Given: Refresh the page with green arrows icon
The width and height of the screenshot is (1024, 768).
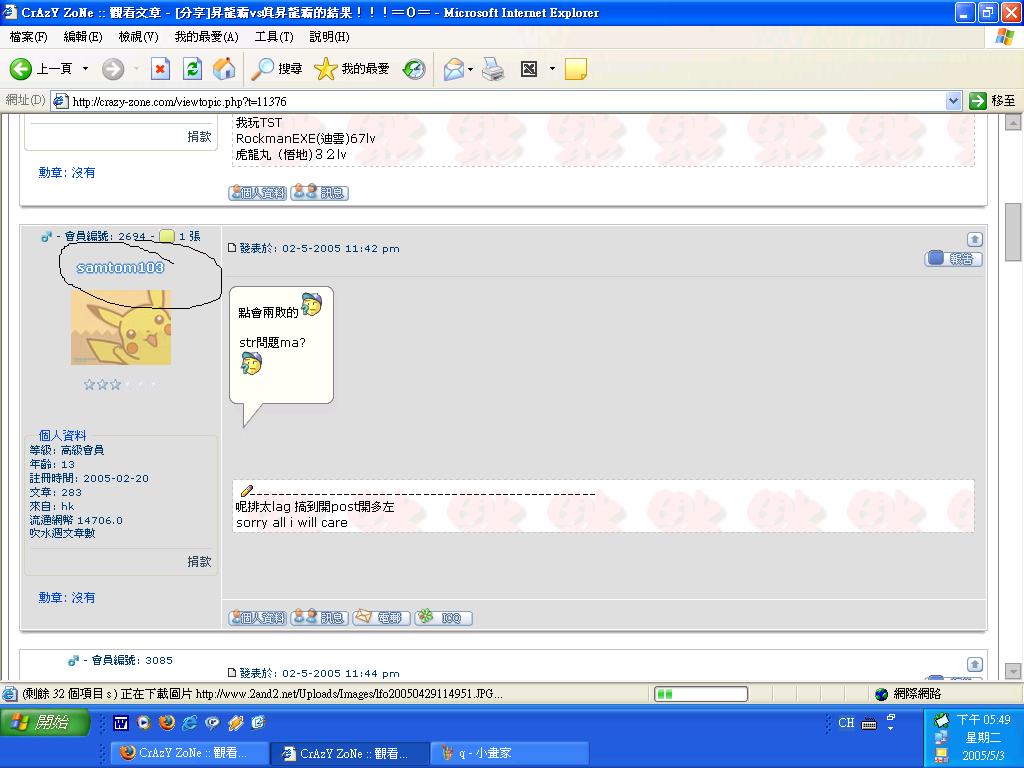Looking at the screenshot, I should (x=192, y=69).
